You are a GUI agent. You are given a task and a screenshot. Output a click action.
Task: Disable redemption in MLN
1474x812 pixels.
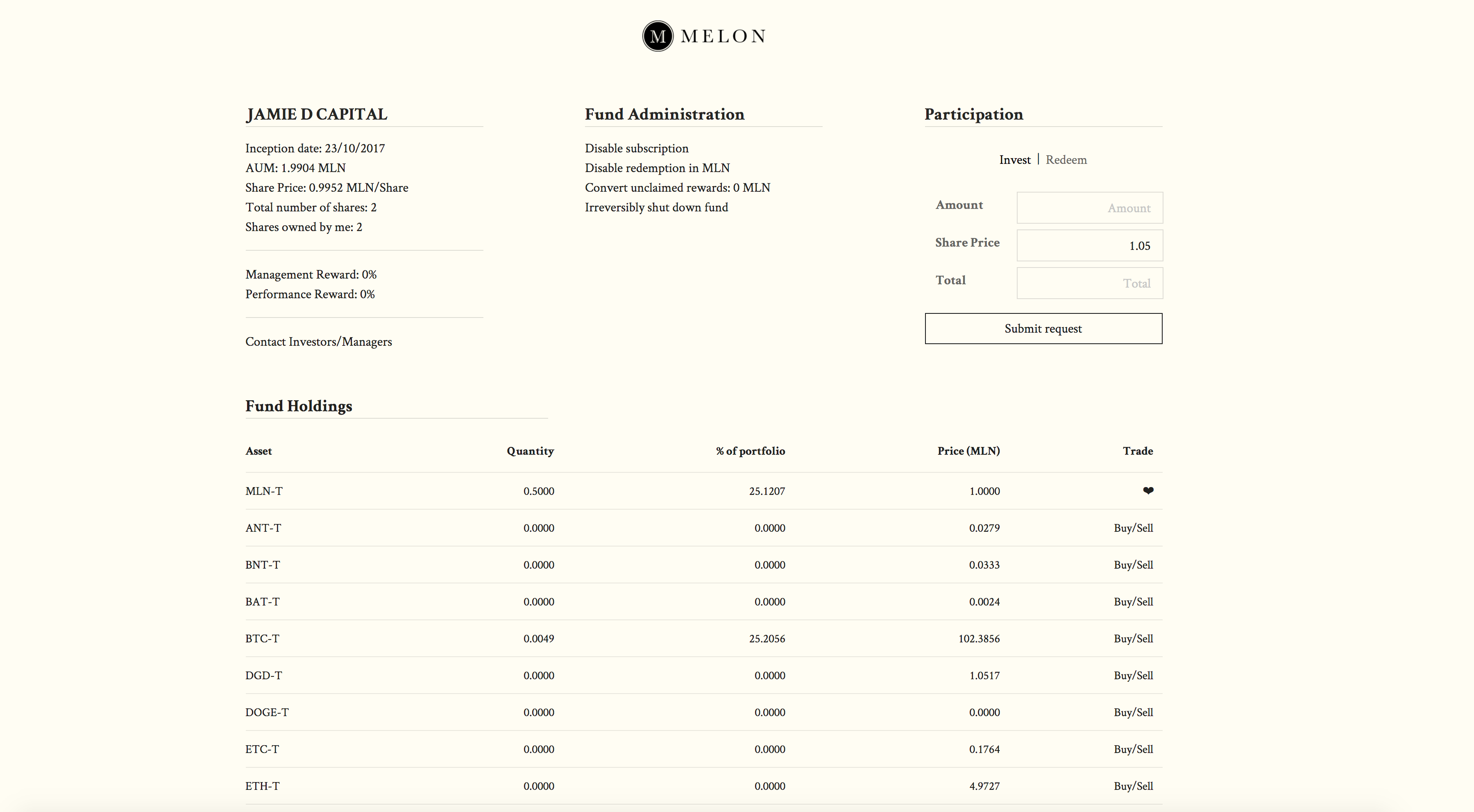click(x=657, y=168)
